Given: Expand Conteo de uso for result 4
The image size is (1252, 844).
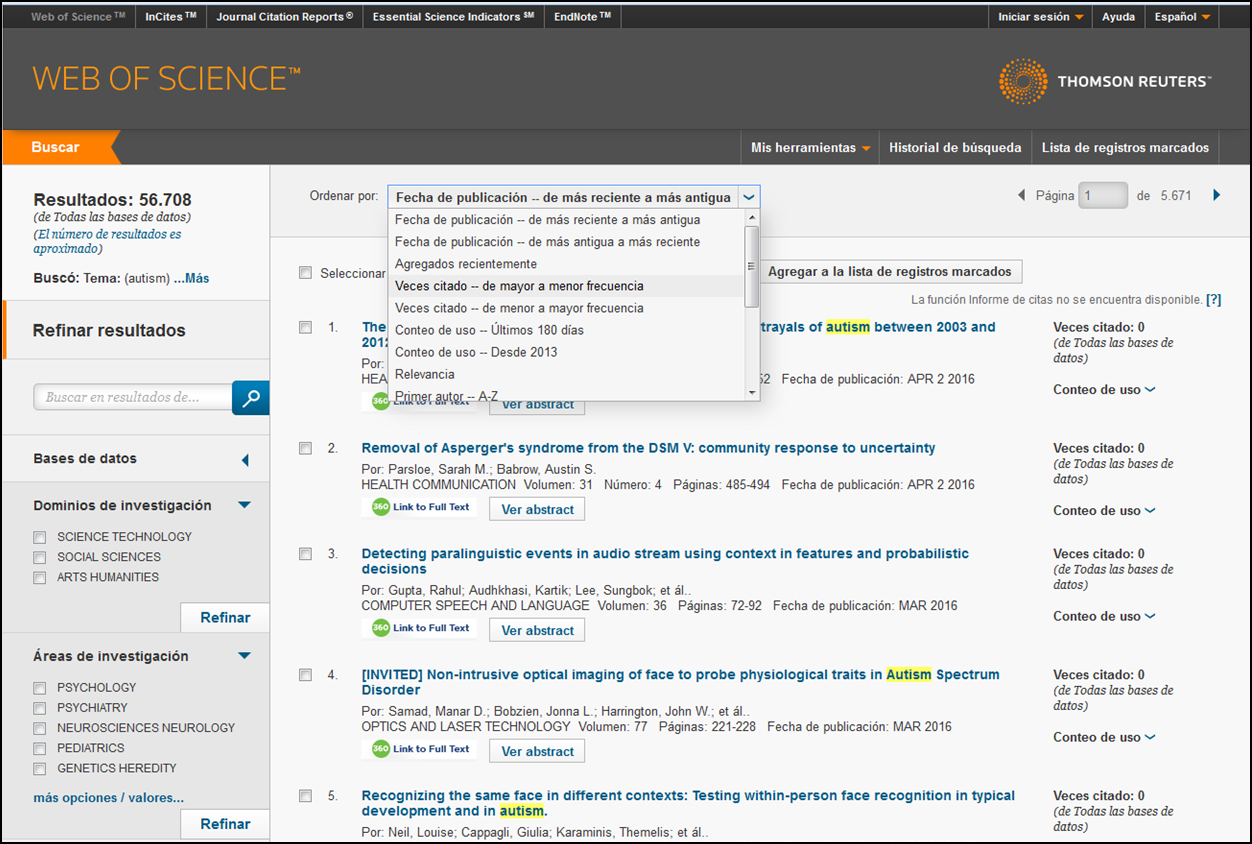Looking at the screenshot, I should [1104, 738].
